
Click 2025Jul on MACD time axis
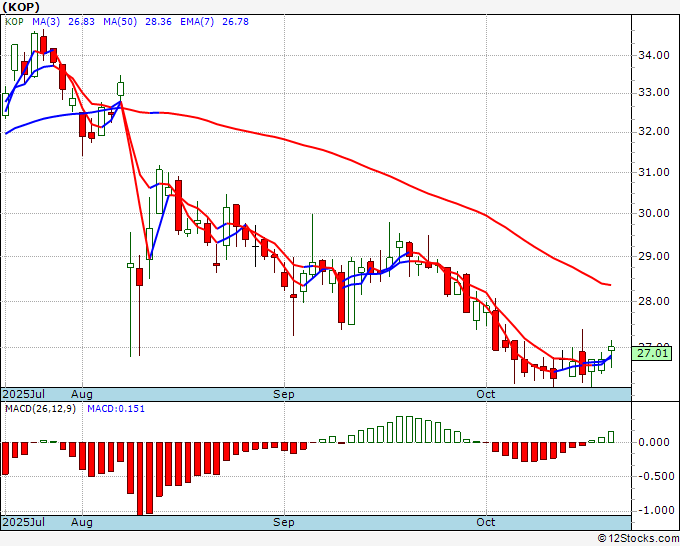pyautogui.click(x=24, y=522)
